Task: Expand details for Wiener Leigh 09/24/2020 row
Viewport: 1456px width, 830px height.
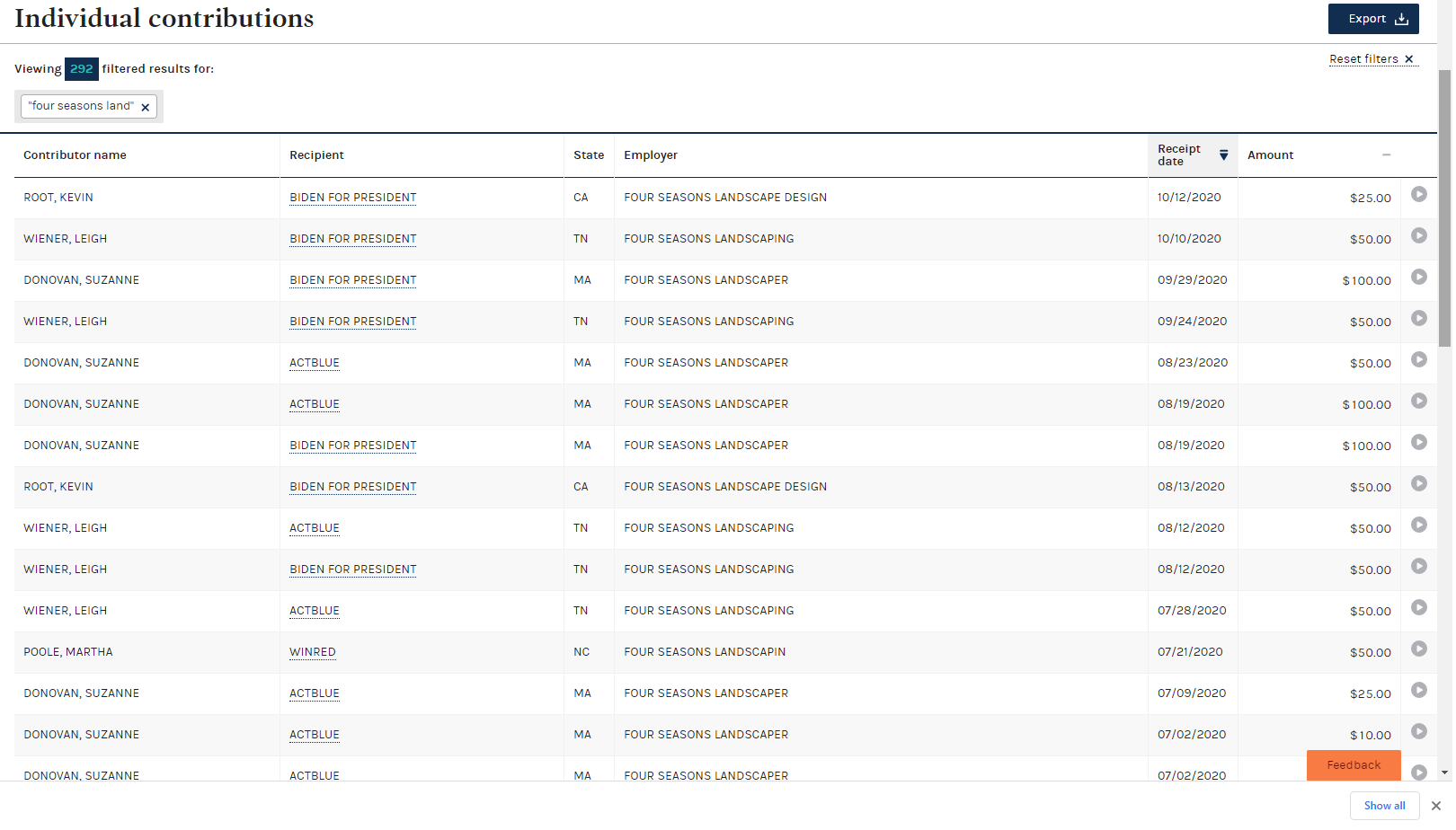Action: point(1419,318)
